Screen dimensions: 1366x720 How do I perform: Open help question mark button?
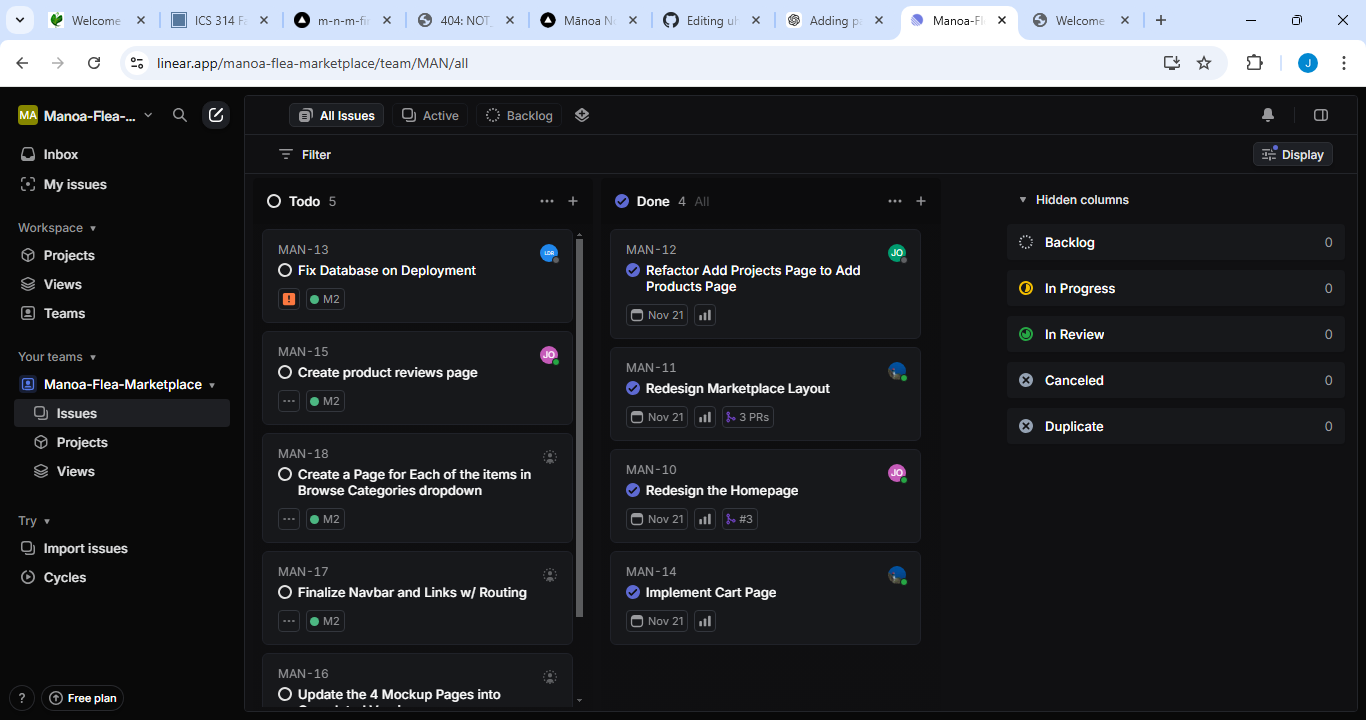pyautogui.click(x=22, y=698)
